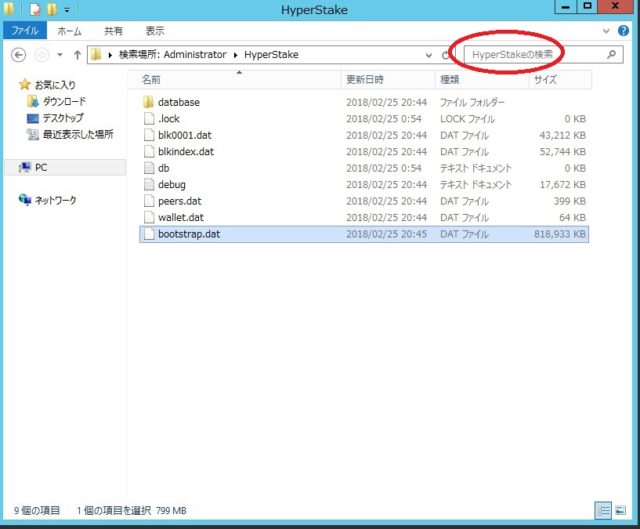The height and width of the screenshot is (529, 640).
Task: Click the properties quick access icon
Action: pos(35,9)
